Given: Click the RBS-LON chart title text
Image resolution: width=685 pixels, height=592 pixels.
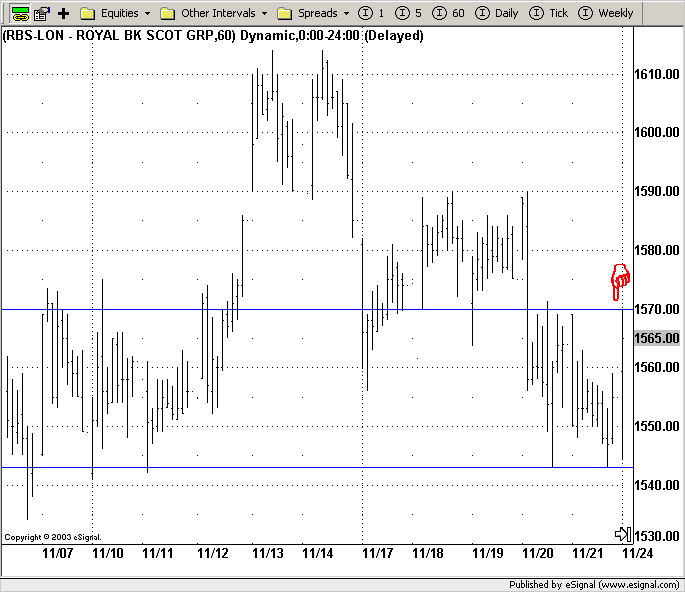Looking at the screenshot, I should (213, 35).
